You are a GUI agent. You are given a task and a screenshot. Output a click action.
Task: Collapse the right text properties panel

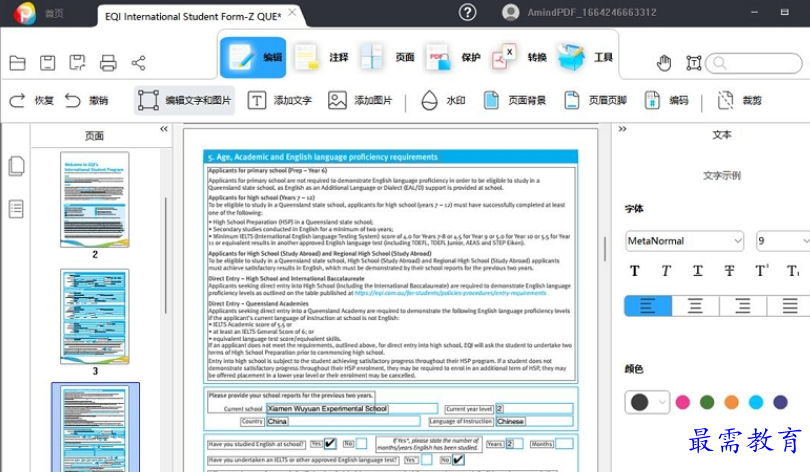point(622,129)
